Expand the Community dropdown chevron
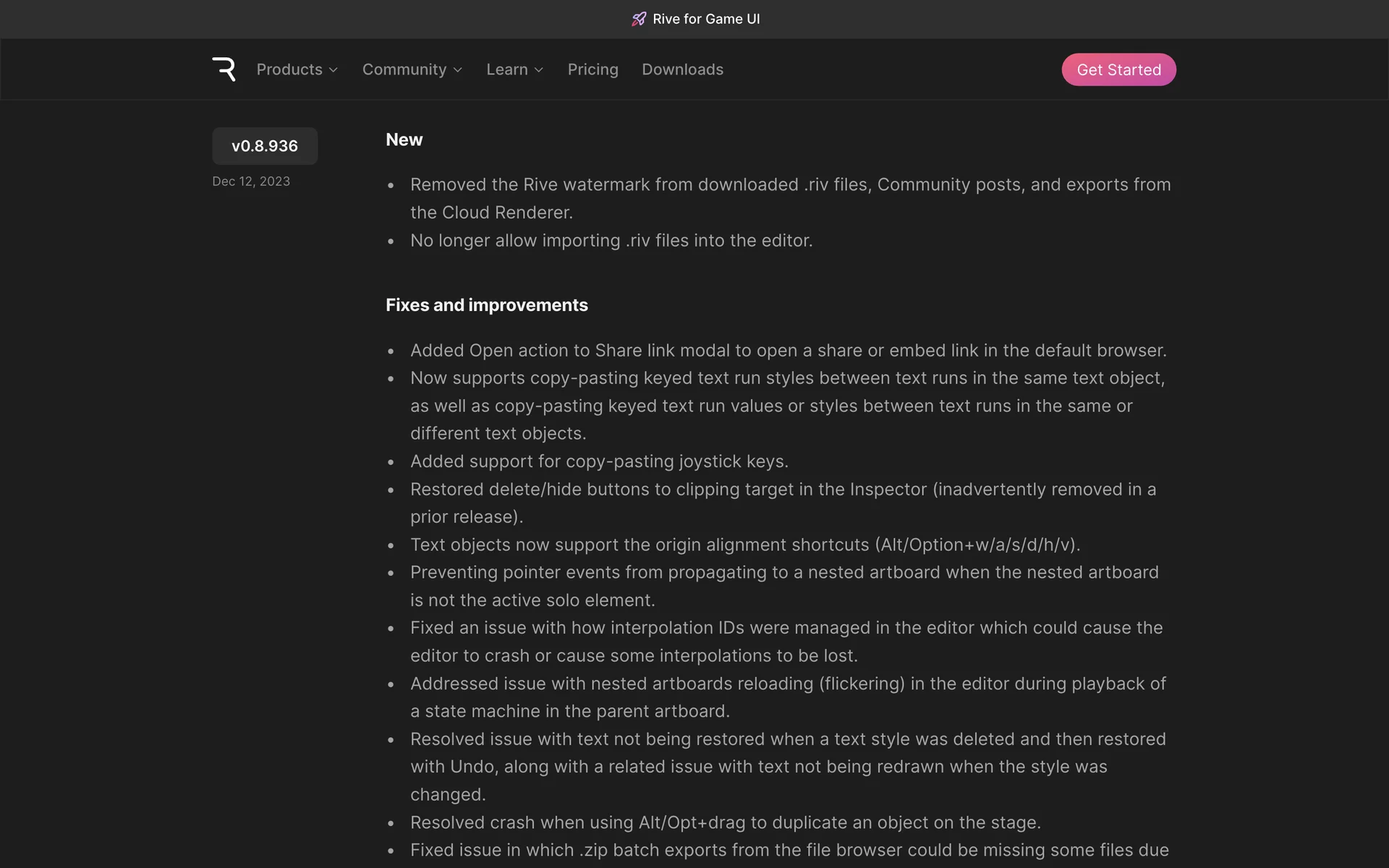The height and width of the screenshot is (868, 1389). tap(458, 70)
